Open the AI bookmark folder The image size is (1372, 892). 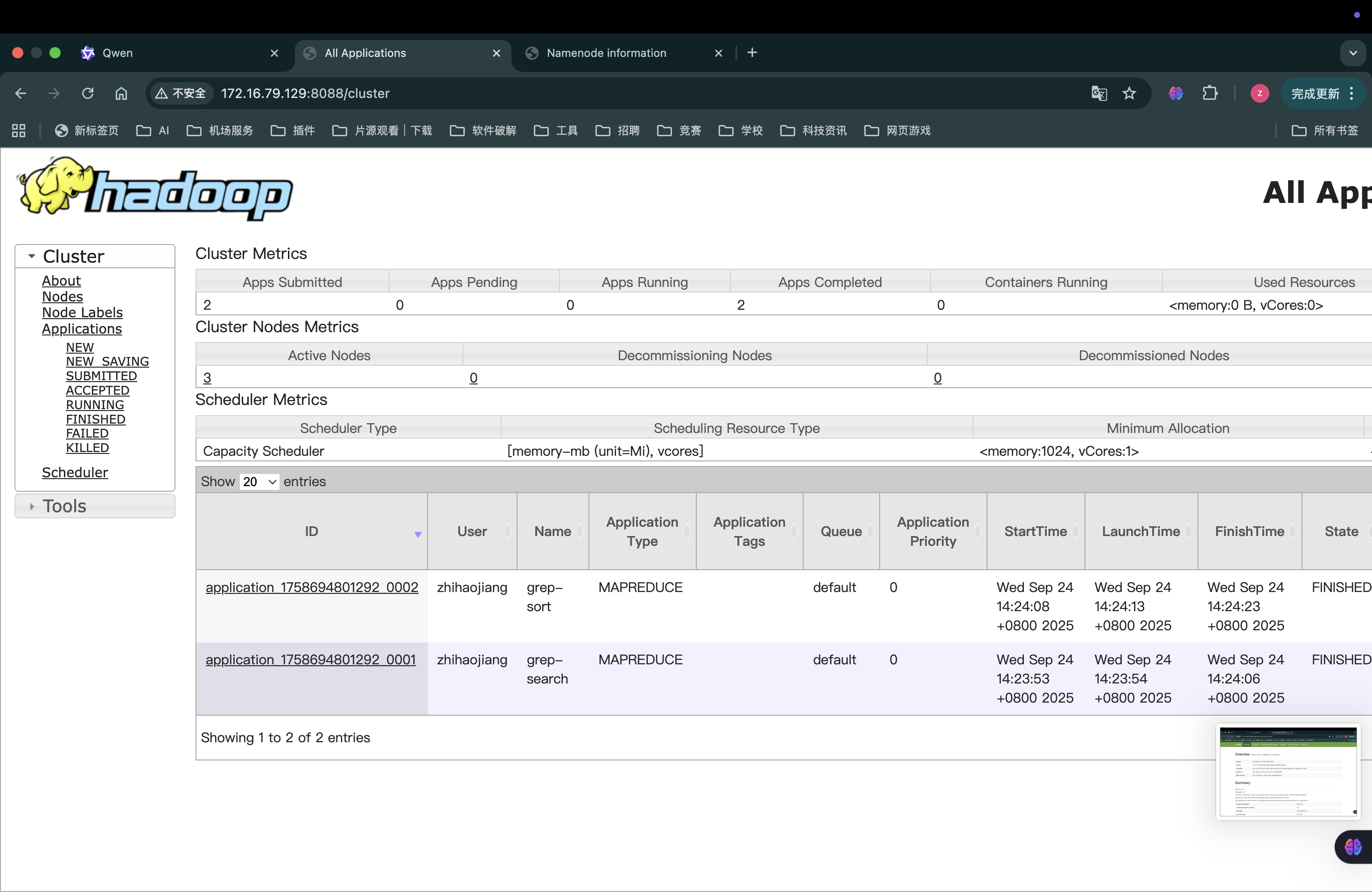pyautogui.click(x=153, y=131)
